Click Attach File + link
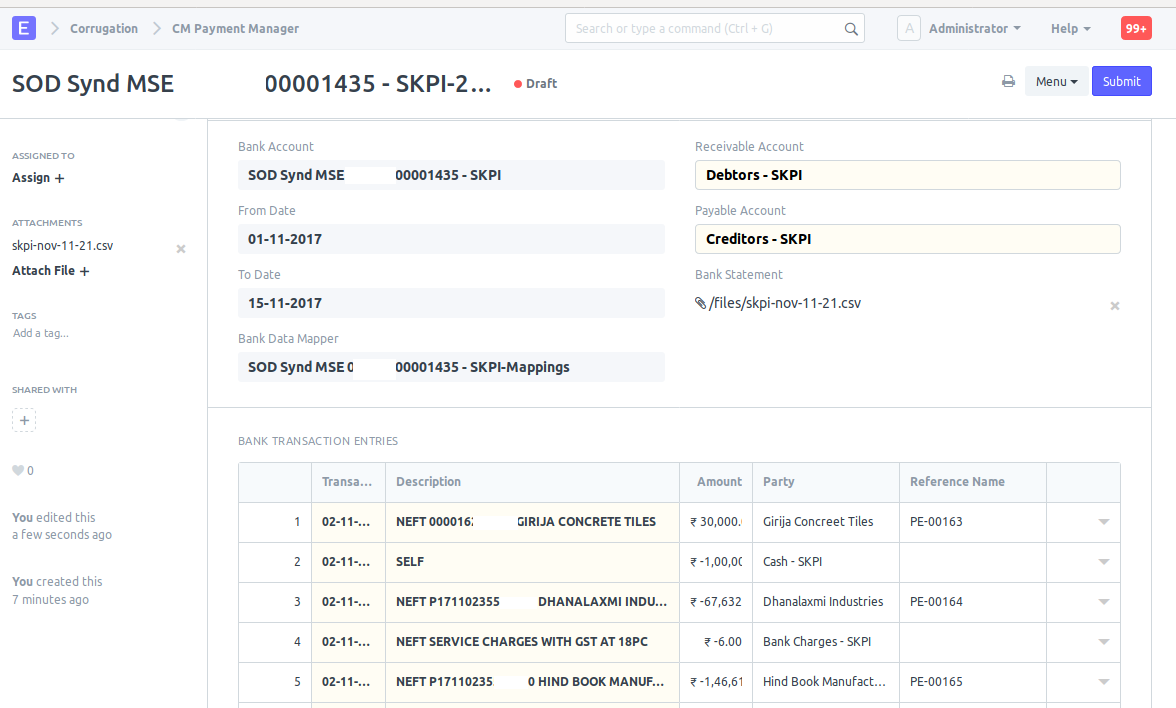Viewport: 1176px width, 708px height. (x=50, y=271)
